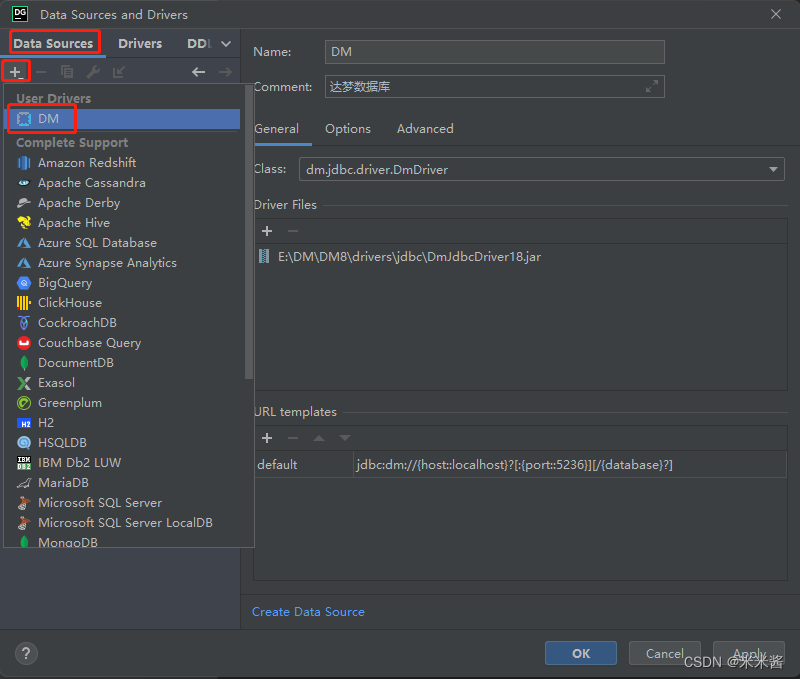800x679 pixels.
Task: Choose Exasol from the list
Action: [x=122, y=383]
